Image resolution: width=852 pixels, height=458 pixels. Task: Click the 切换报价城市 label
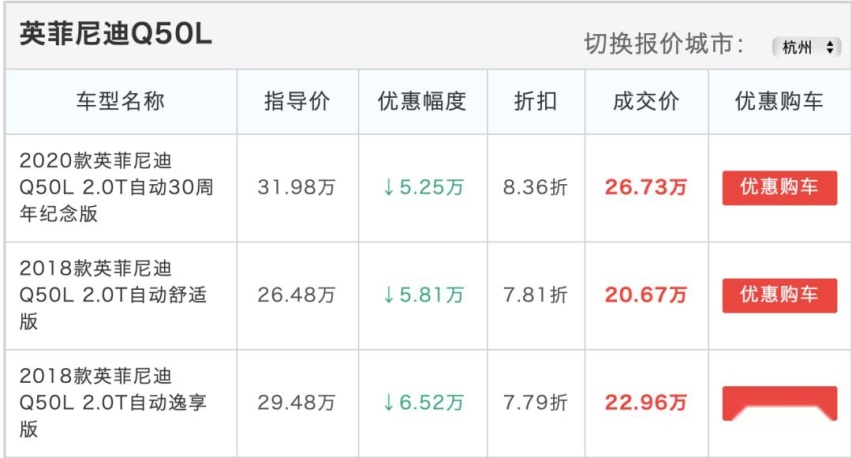664,44
